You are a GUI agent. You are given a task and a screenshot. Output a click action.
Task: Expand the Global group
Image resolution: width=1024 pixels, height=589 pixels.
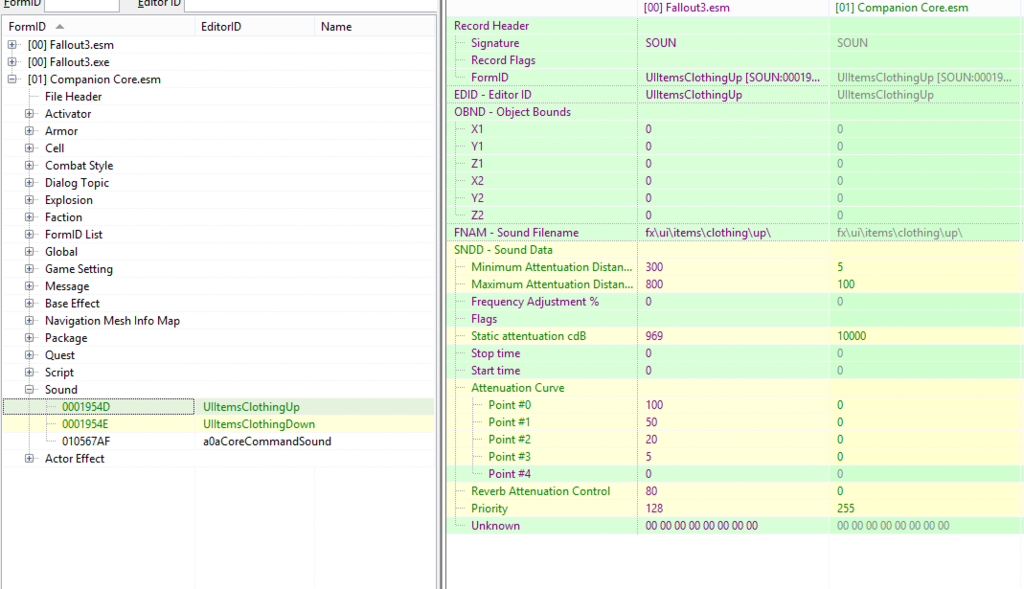29,251
